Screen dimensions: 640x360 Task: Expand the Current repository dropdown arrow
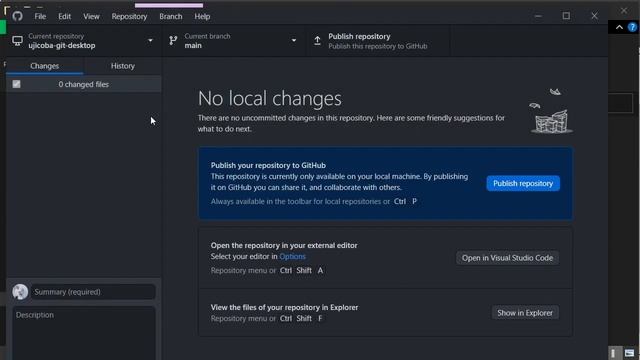[150, 41]
